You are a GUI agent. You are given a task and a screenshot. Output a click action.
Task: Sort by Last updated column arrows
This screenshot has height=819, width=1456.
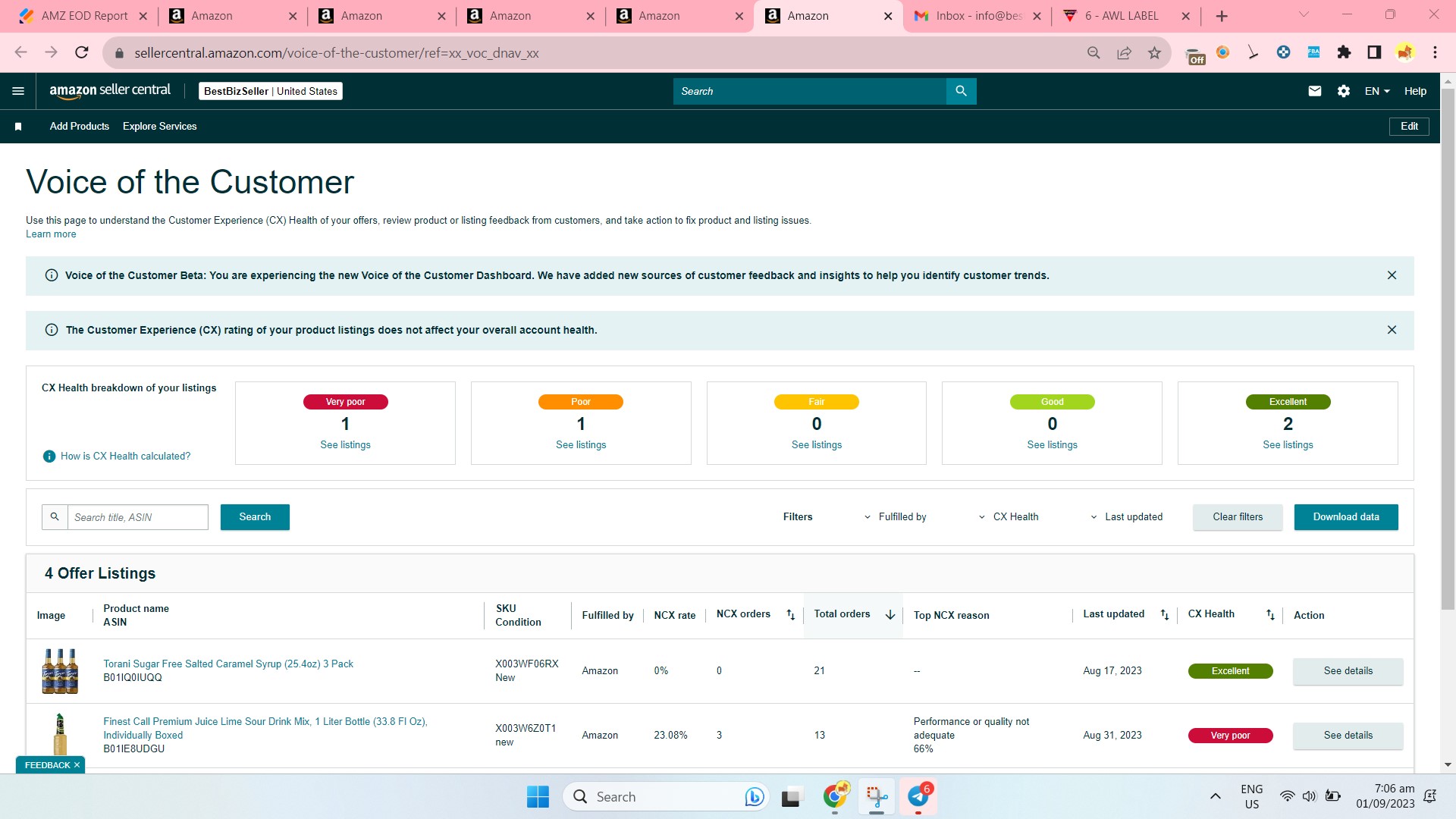pos(1165,615)
